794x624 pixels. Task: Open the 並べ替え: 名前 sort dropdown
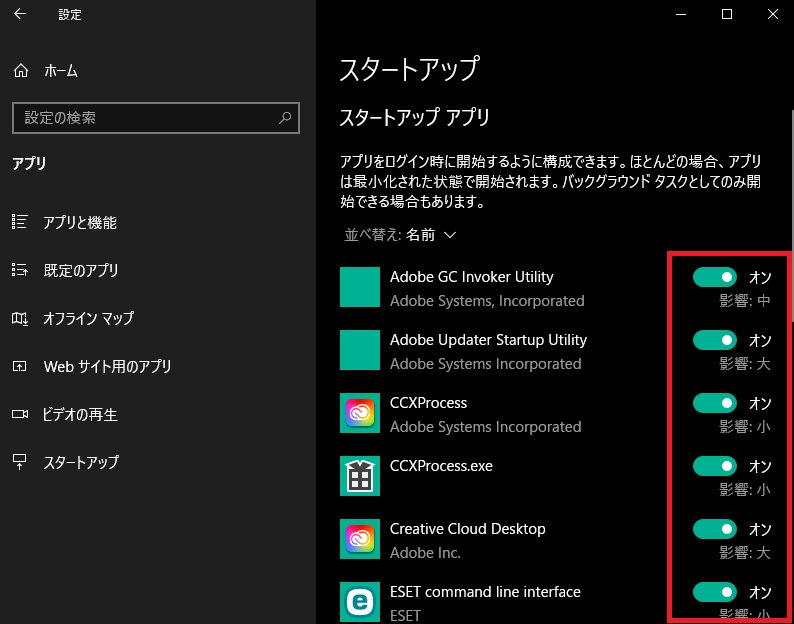(400, 235)
